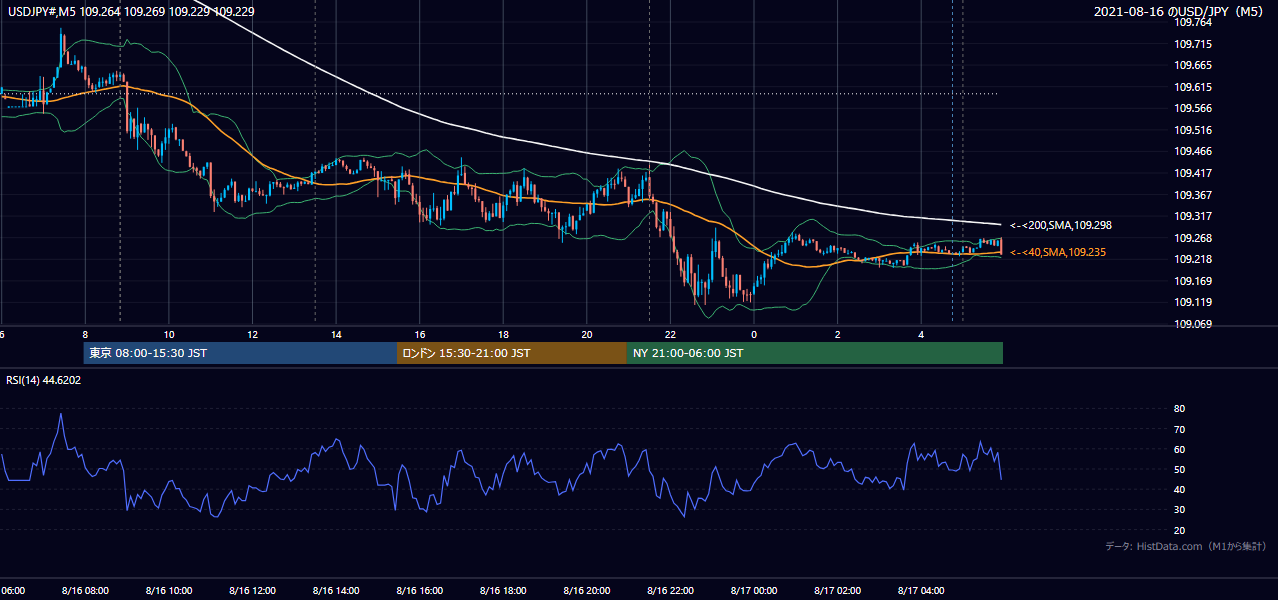Click RSI scale value 40
Image resolution: width=1278 pixels, height=600 pixels.
(x=1179, y=489)
